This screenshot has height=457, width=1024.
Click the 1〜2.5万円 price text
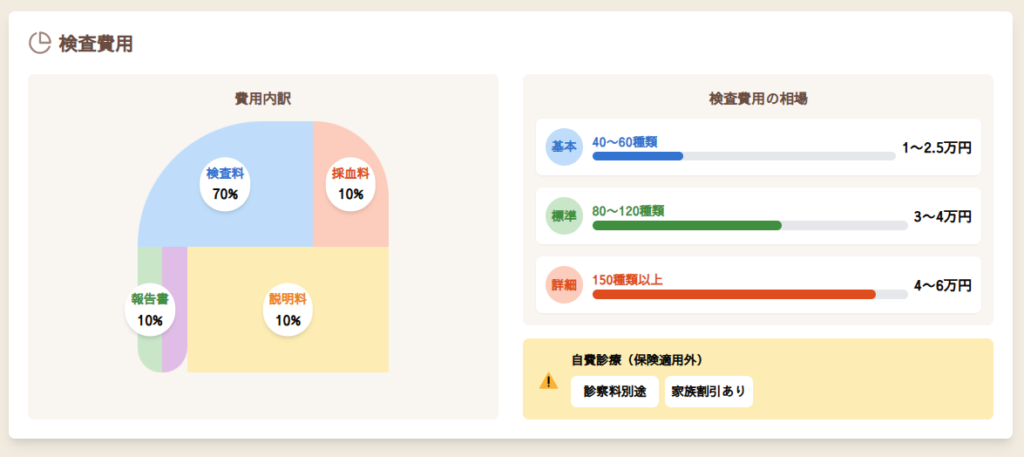pyautogui.click(x=936, y=147)
